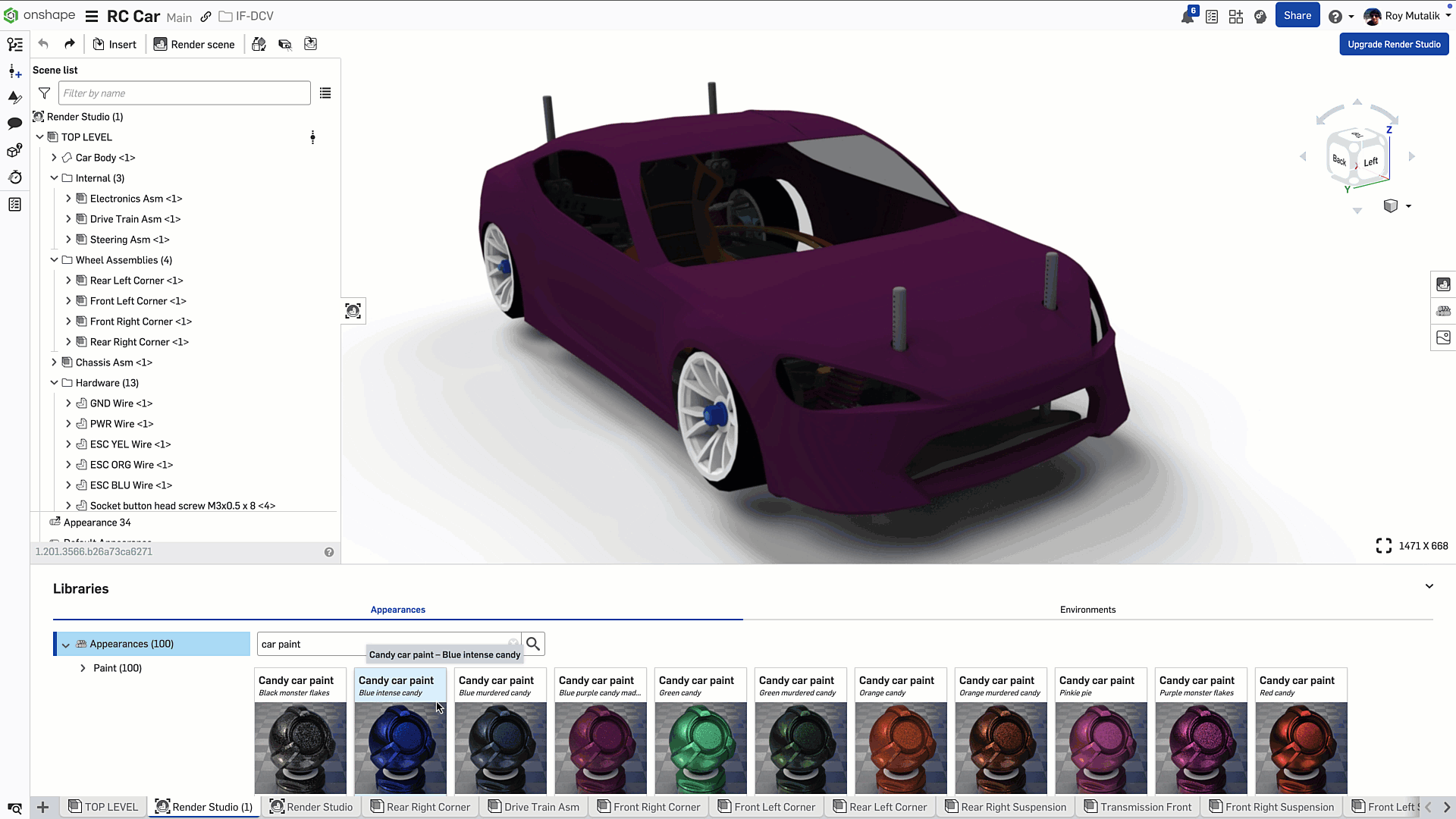Click the Filter by name field
Screen dimensions: 1456x819
(184, 93)
